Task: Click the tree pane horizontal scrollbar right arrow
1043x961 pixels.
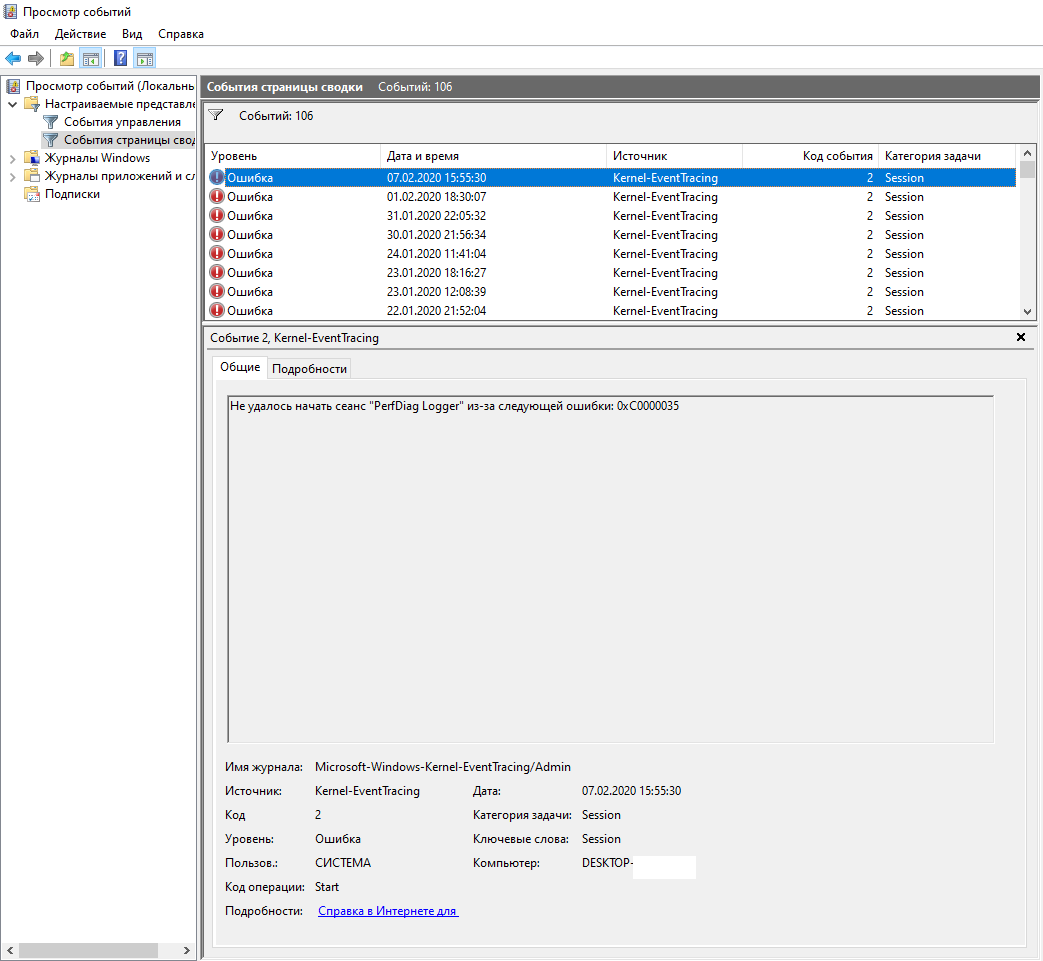Action: click(x=187, y=950)
